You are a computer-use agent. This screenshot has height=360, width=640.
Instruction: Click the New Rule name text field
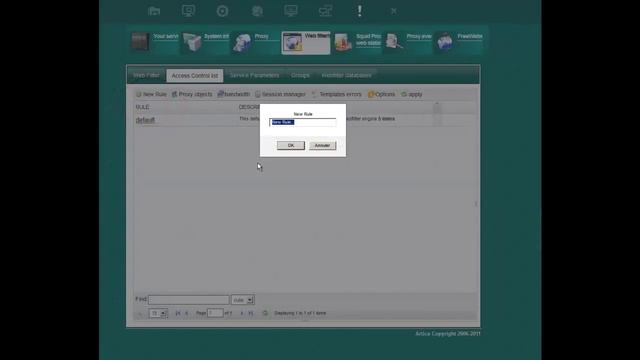303,122
